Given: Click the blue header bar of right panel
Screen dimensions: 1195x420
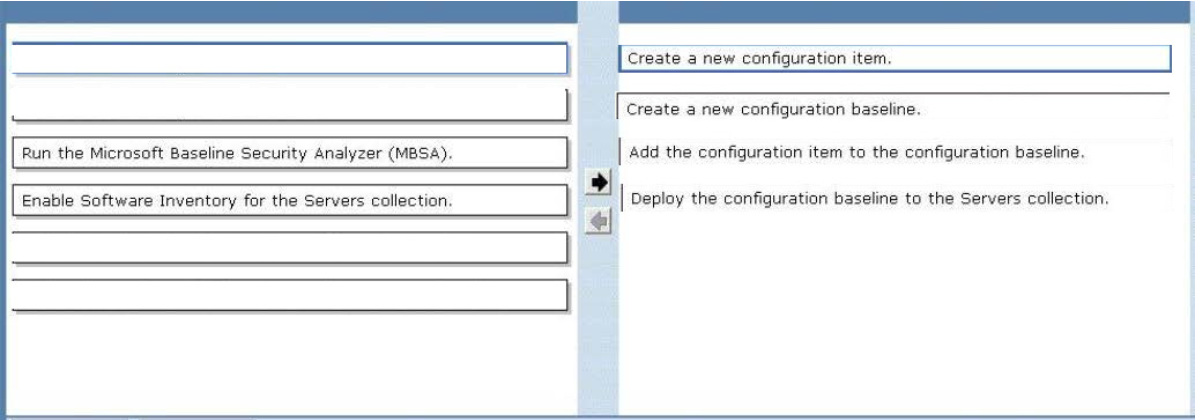Looking at the screenshot, I should tap(906, 12).
